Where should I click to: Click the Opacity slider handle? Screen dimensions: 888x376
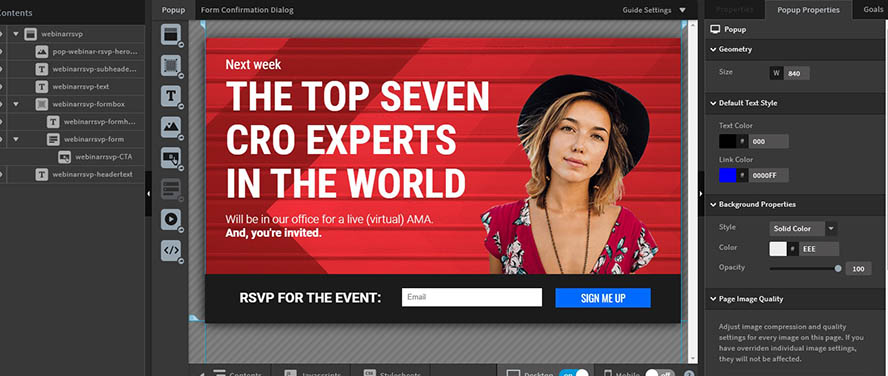pyautogui.click(x=838, y=268)
